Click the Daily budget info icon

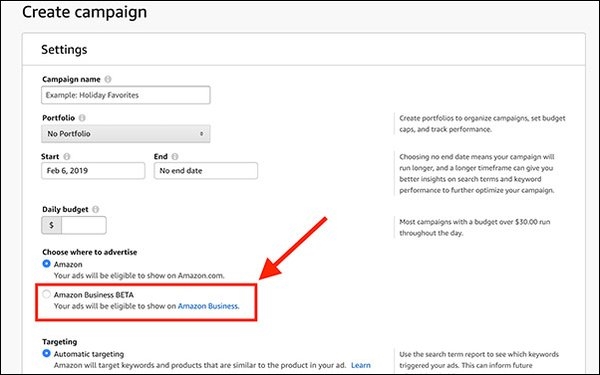coord(96,209)
